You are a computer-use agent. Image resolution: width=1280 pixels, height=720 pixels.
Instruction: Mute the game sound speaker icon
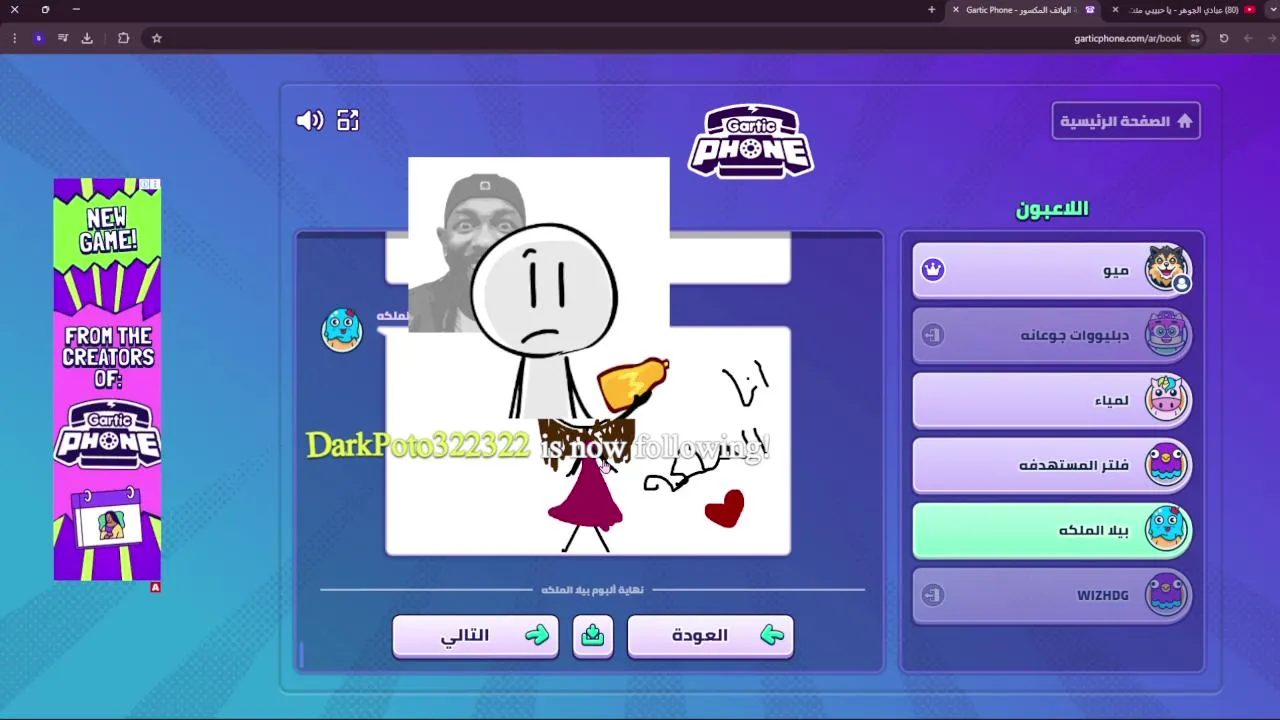[x=310, y=121]
